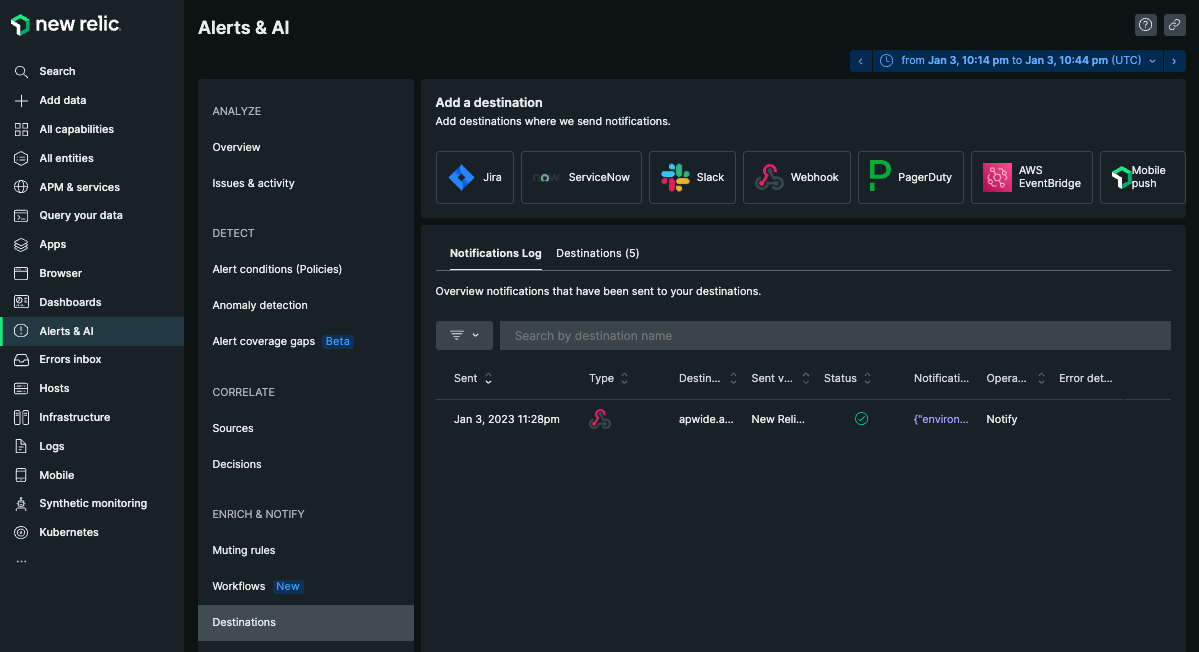1199x652 pixels.
Task: Open Errors inbox in the sidebar
Action: click(x=70, y=359)
